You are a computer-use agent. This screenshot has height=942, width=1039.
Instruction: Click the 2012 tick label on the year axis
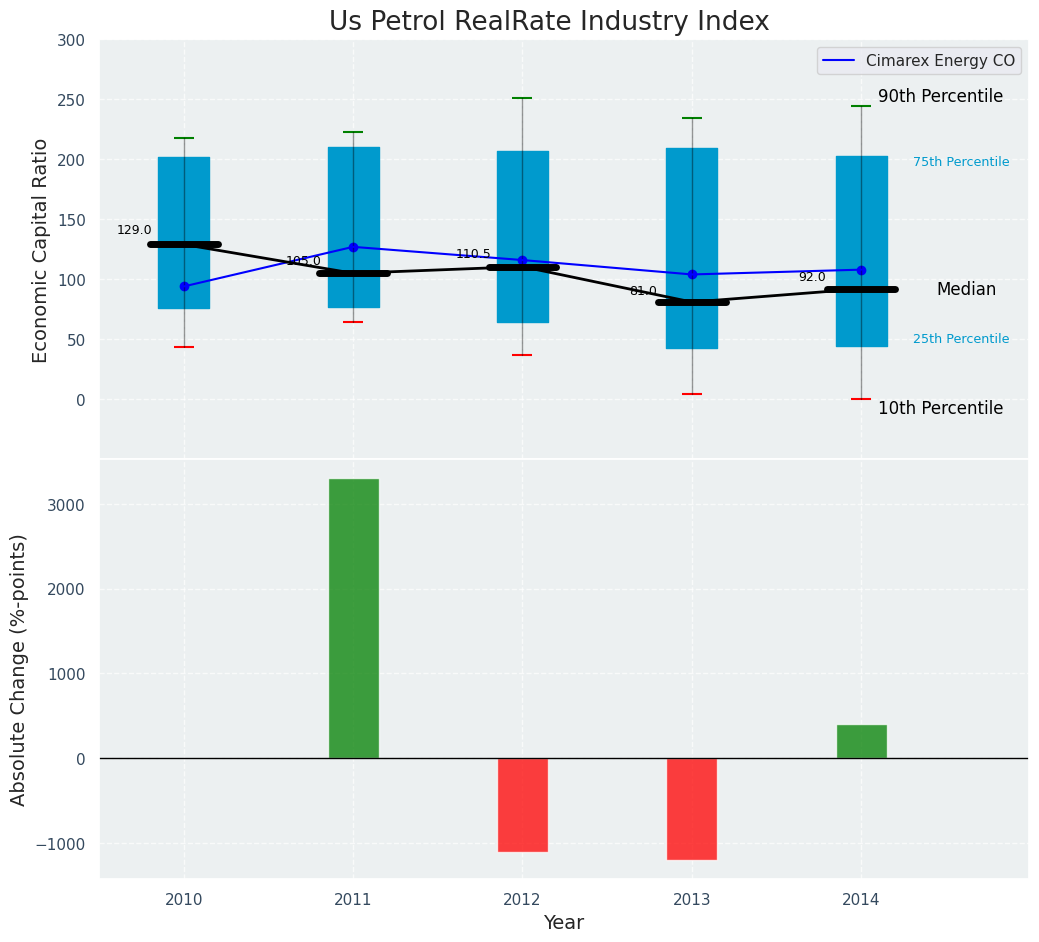tap(522, 900)
